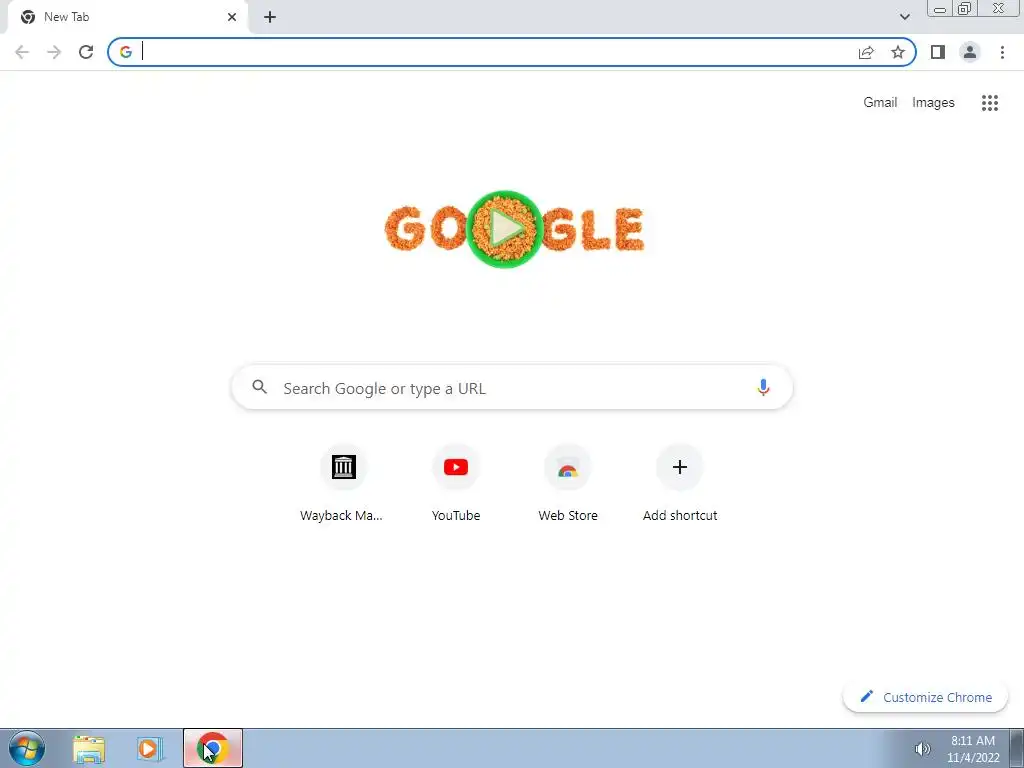
Task: Minimize the Chrome window
Action: click(x=940, y=9)
